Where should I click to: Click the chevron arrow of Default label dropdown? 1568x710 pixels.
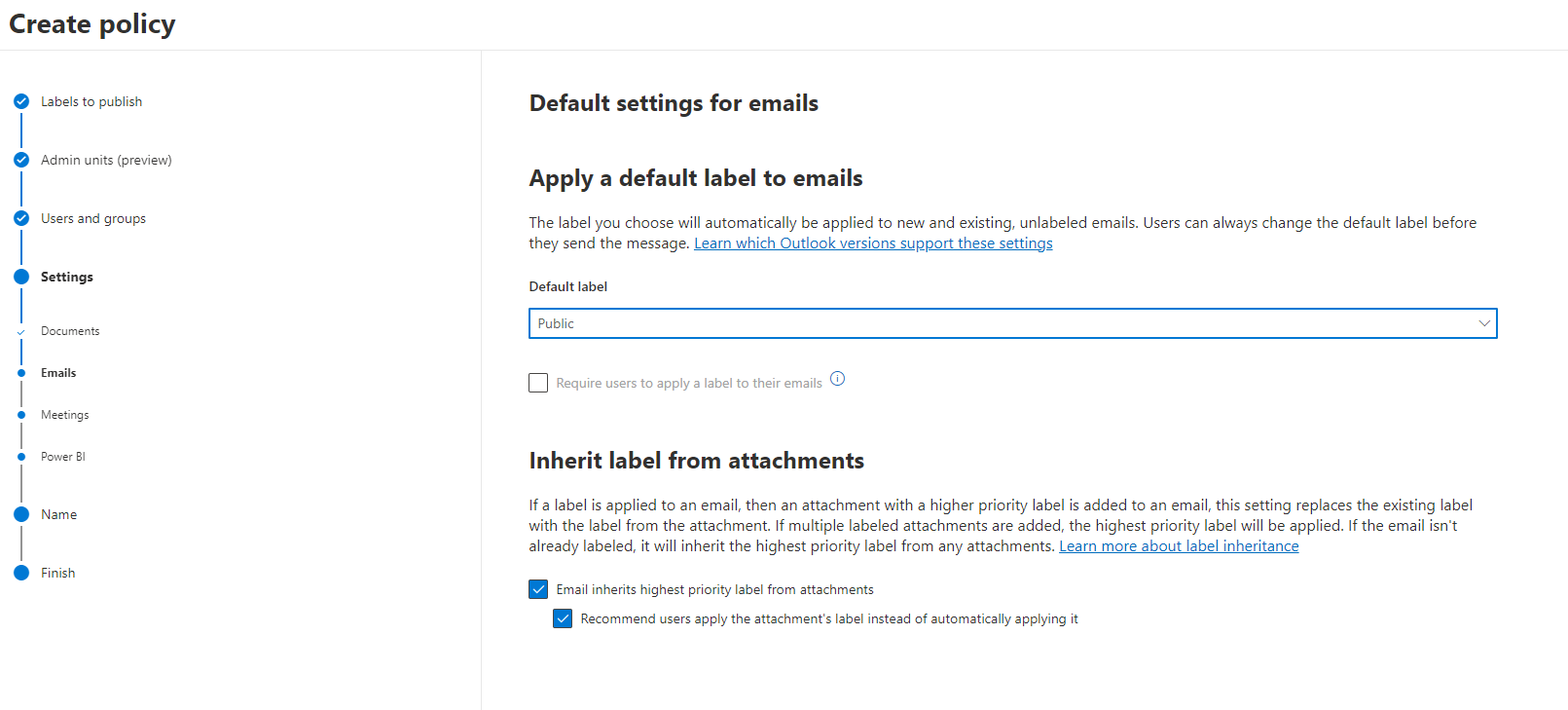pos(1484,323)
